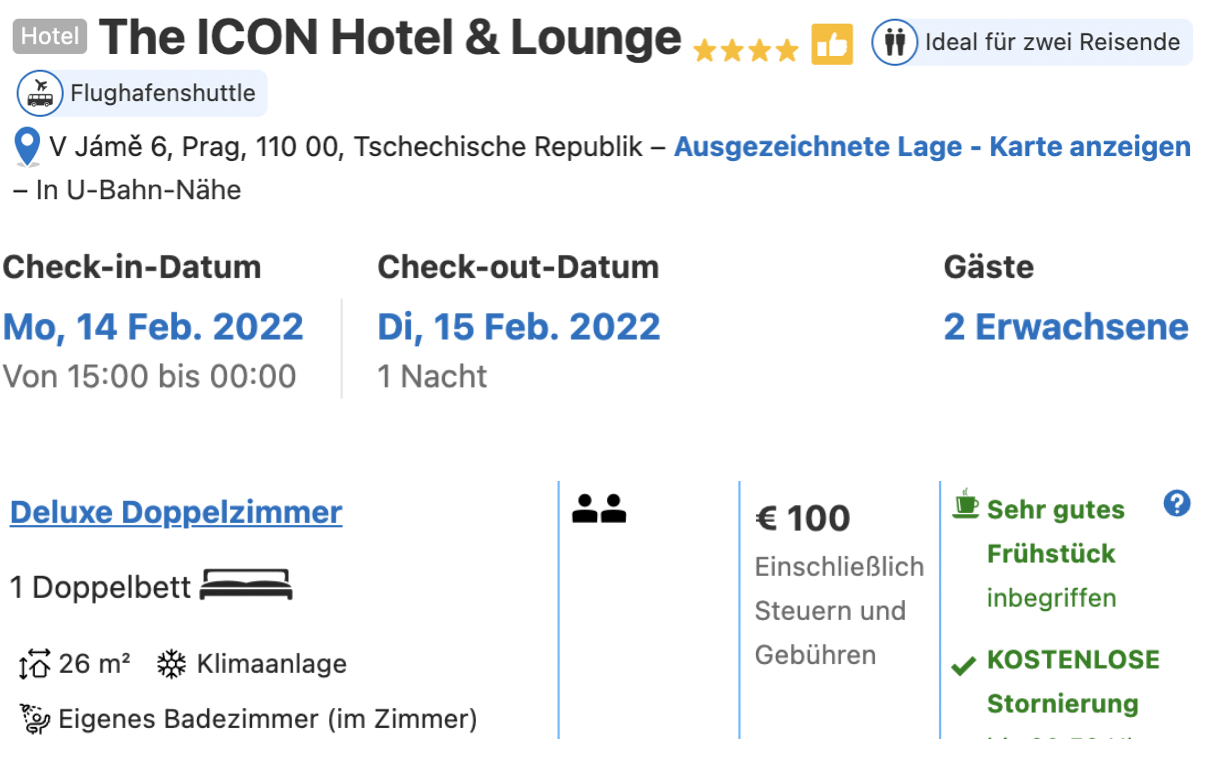Screen dimensions: 1212x758
Task: Change check-out date Di, 15 Feb. 2022
Action: (x=519, y=327)
